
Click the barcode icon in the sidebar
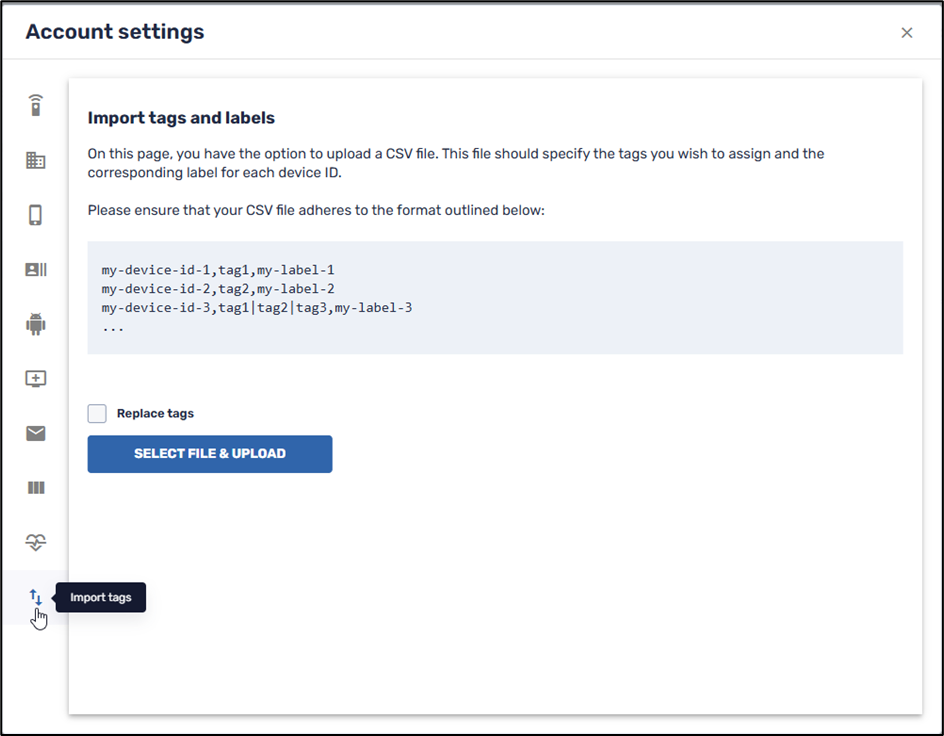tap(36, 487)
